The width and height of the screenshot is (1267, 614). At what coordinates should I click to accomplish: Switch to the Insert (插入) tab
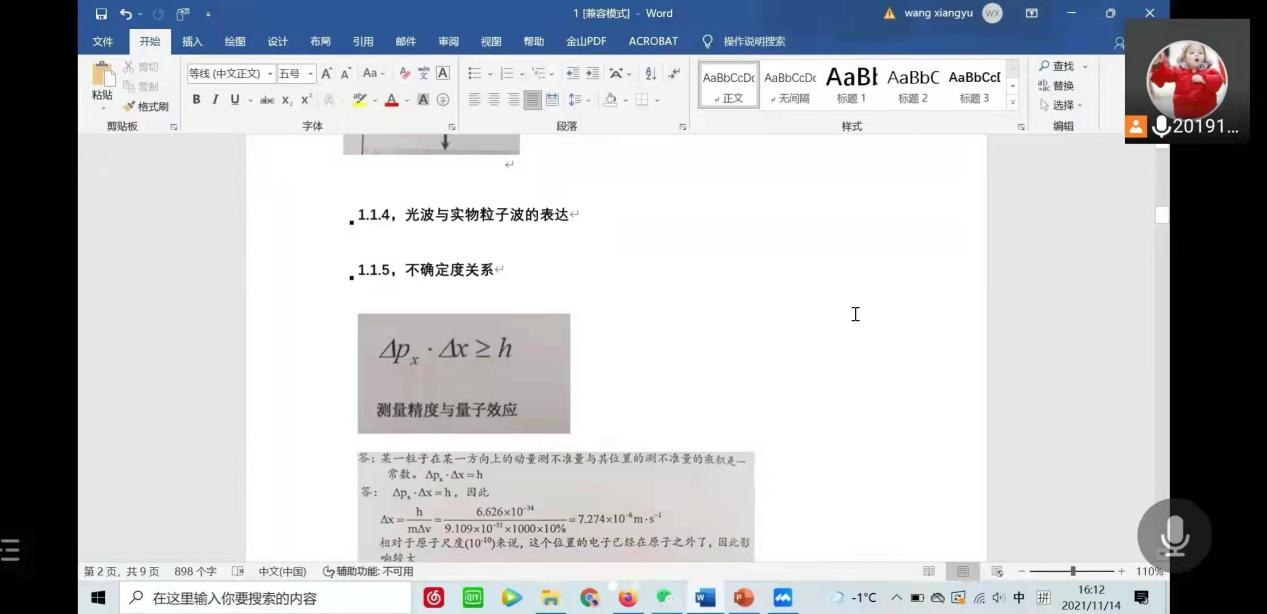tap(192, 41)
